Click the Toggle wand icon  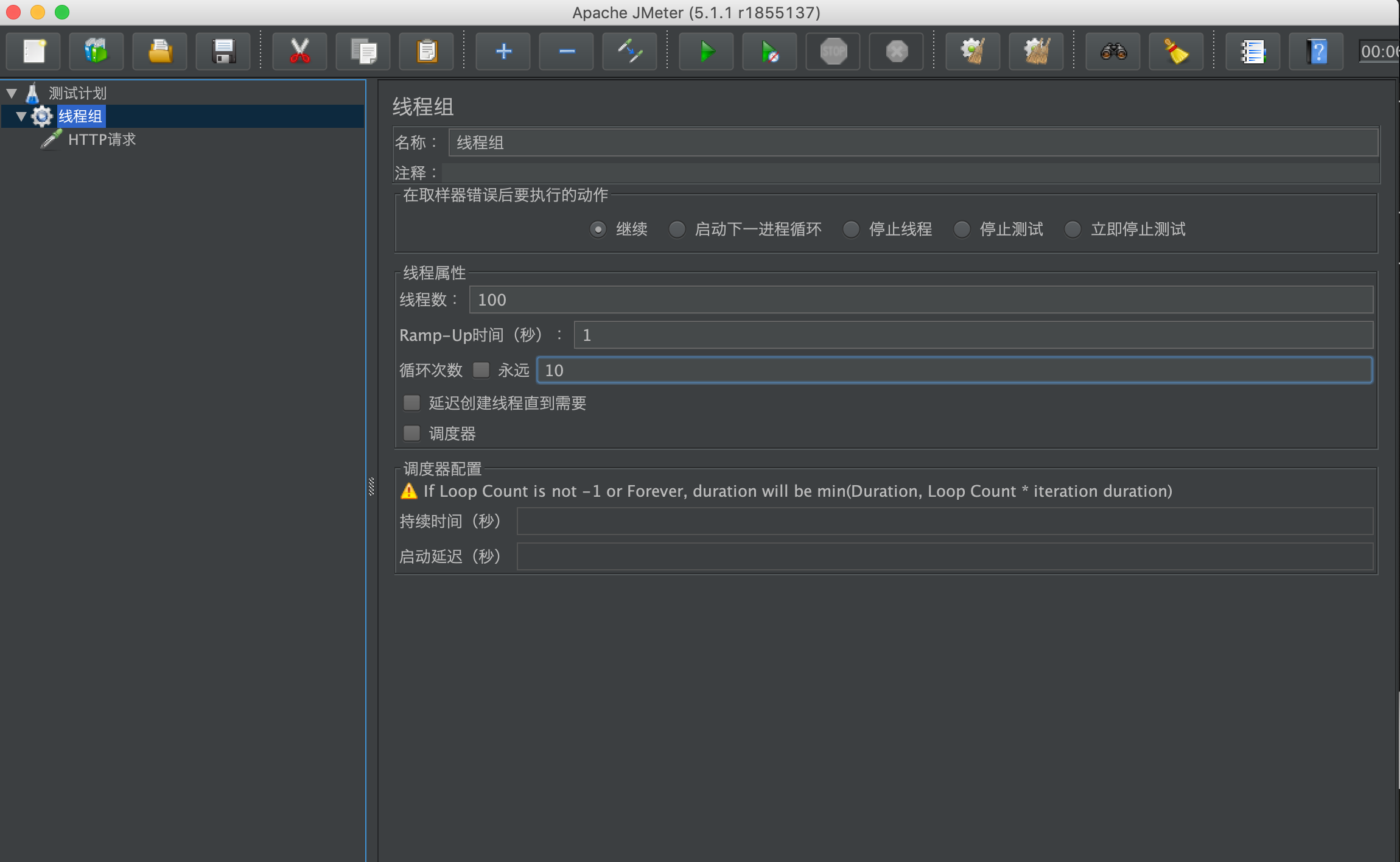click(629, 52)
